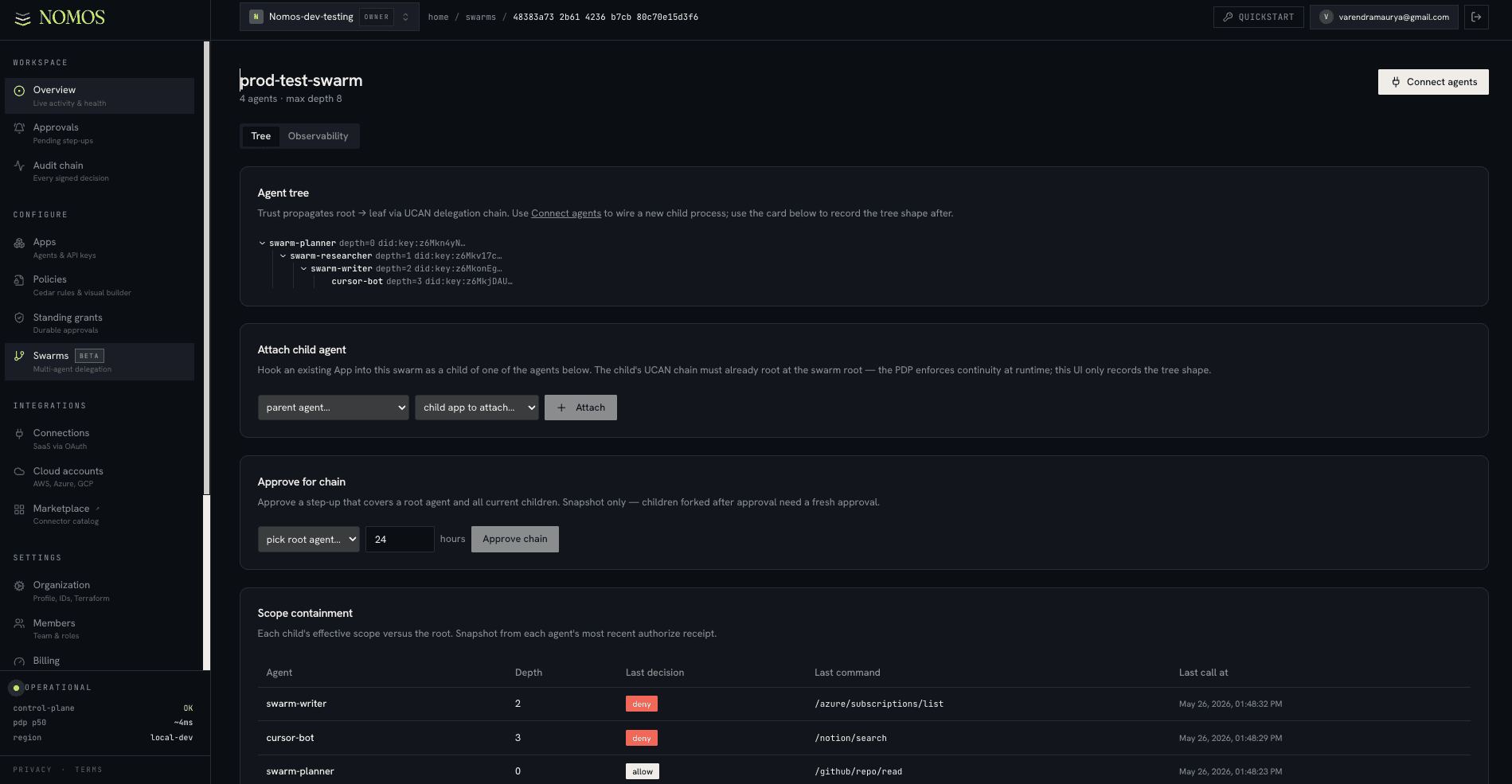
Task: Open the parent agent dropdown
Action: (x=333, y=408)
